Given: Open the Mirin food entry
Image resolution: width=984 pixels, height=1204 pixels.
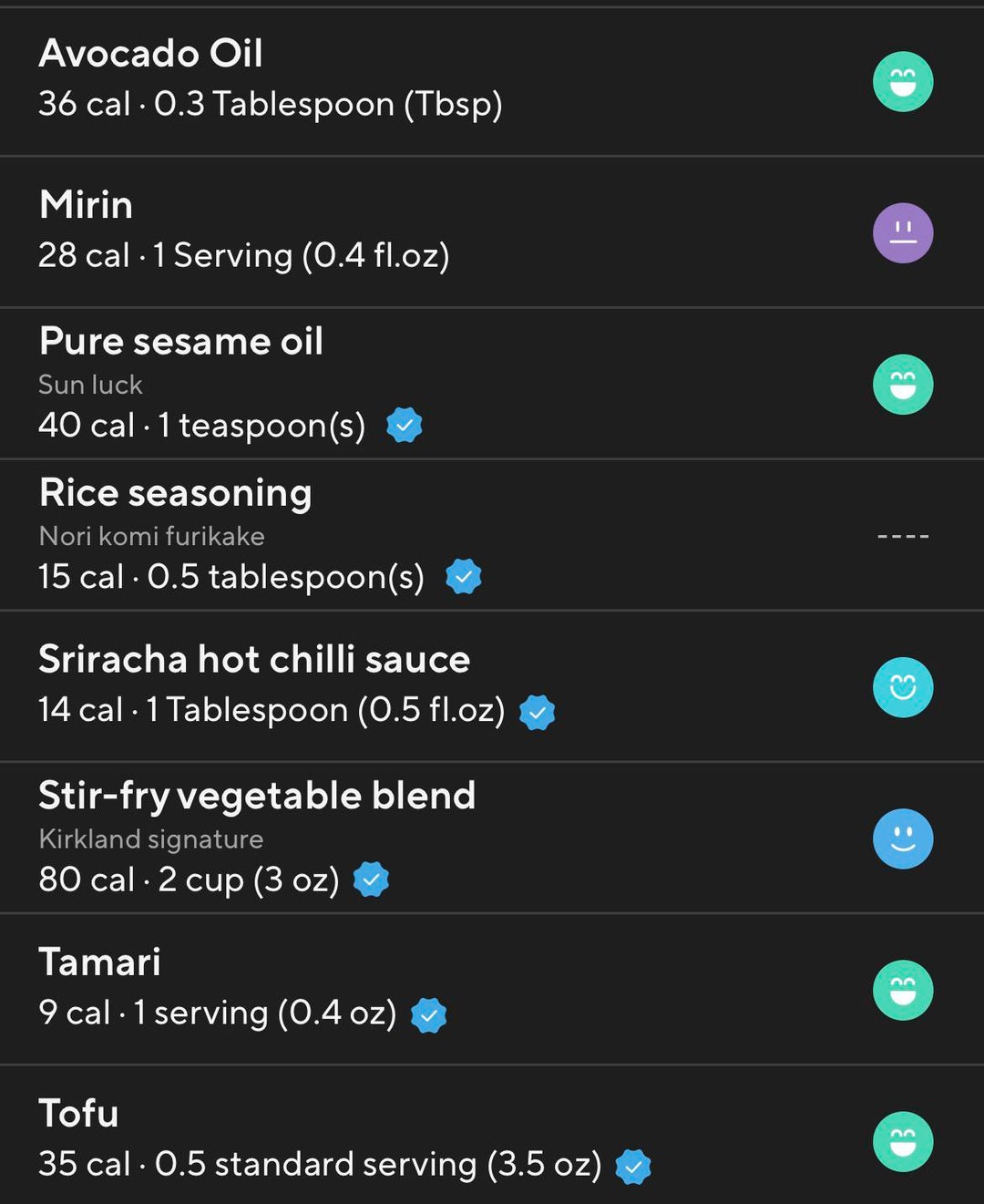Looking at the screenshot, I should (x=87, y=205).
